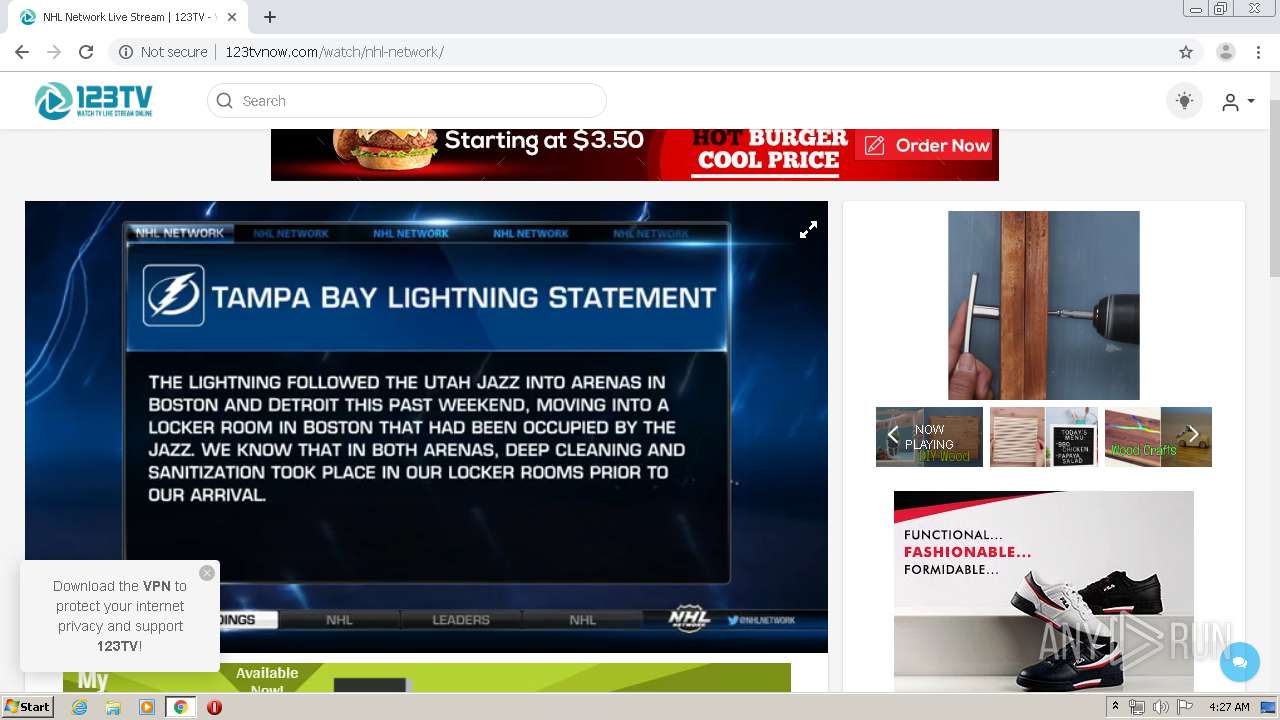
Task: Open a new browser tab
Action: tap(270, 17)
